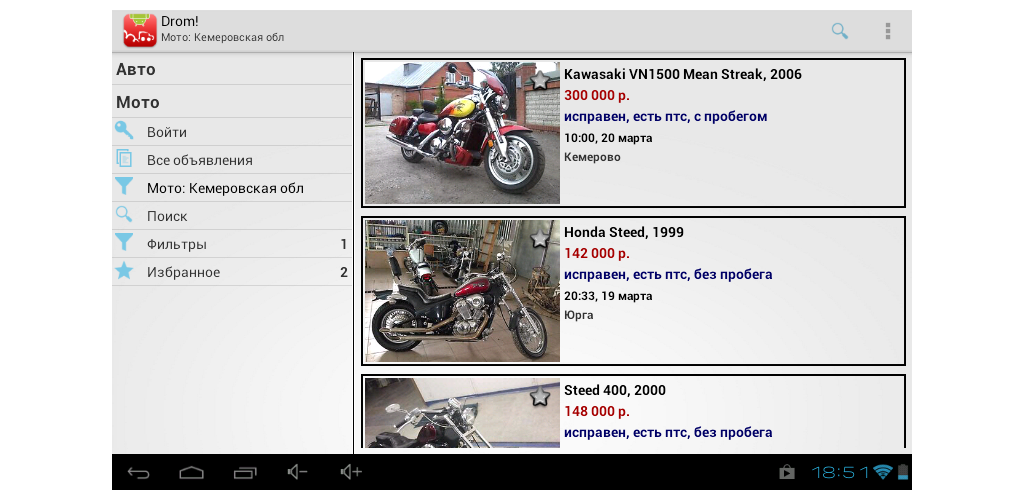Click Honda Steed's 'исправен, есть птс, без пробега'
Image resolution: width=1024 pixels, height=500 pixels.
click(668, 275)
